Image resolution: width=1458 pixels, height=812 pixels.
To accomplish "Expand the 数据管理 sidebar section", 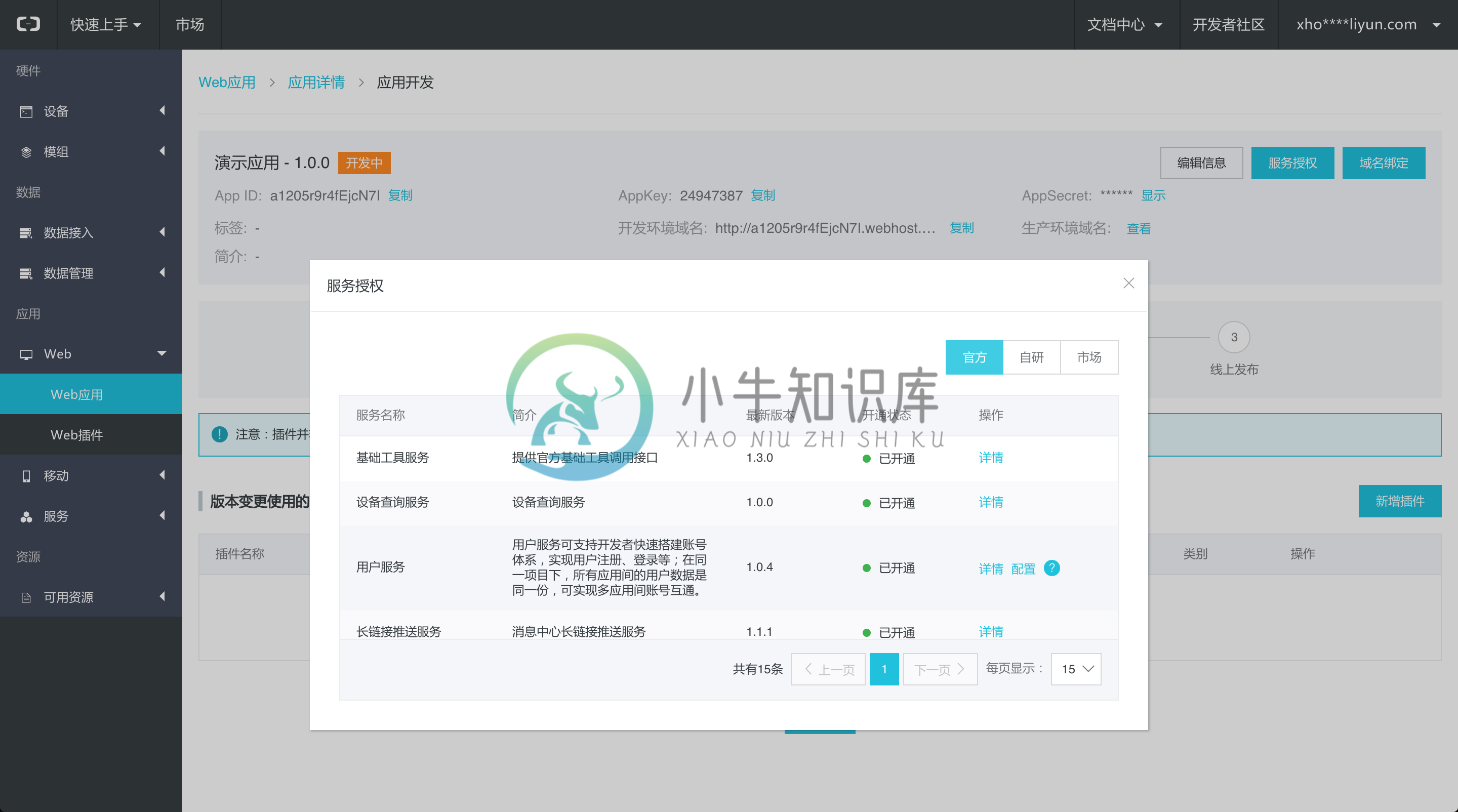I will pos(163,273).
